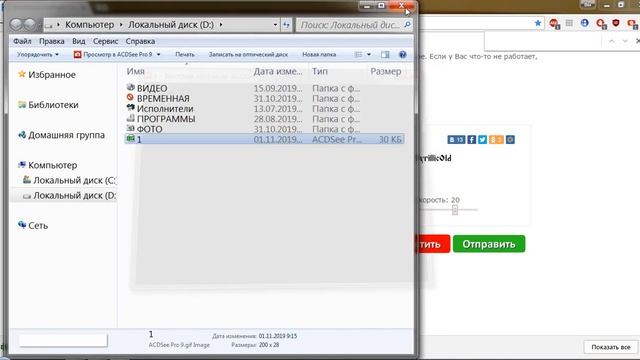Open the Вид menu
Screen dimensions: 640x360
78,41
